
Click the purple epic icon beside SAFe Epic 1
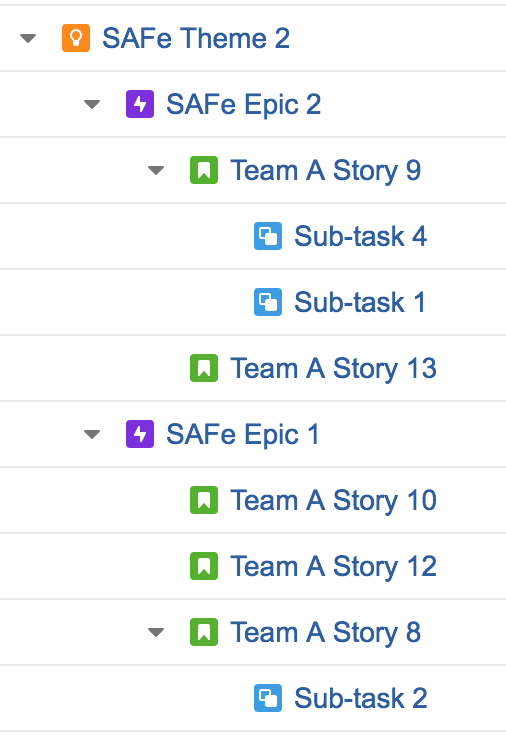(x=140, y=434)
